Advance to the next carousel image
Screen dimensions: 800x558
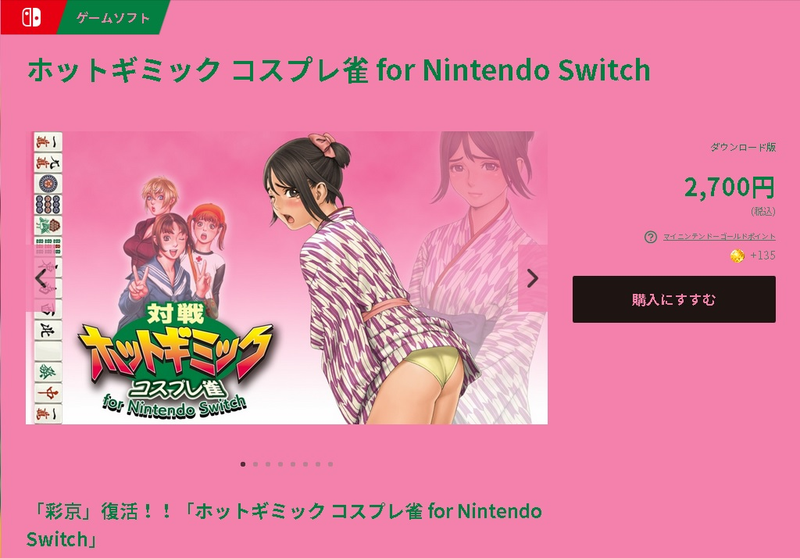[533, 278]
